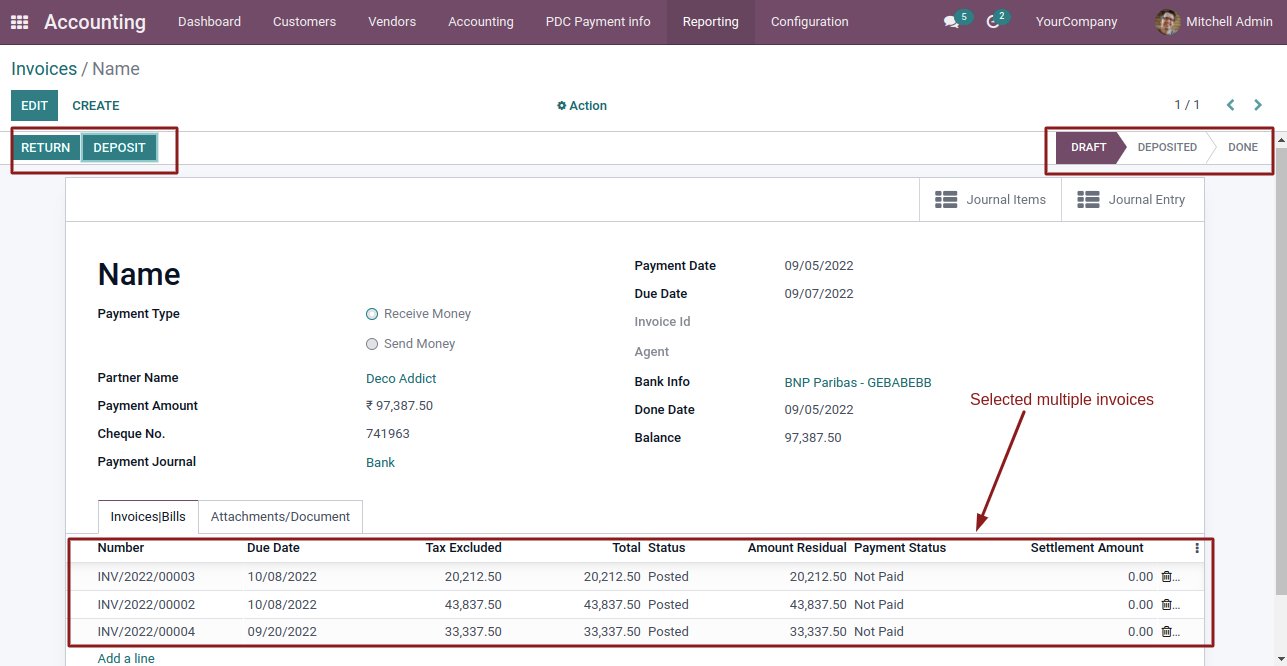Click total 43,837.50 in Total column
Image resolution: width=1287 pixels, height=666 pixels.
point(612,605)
